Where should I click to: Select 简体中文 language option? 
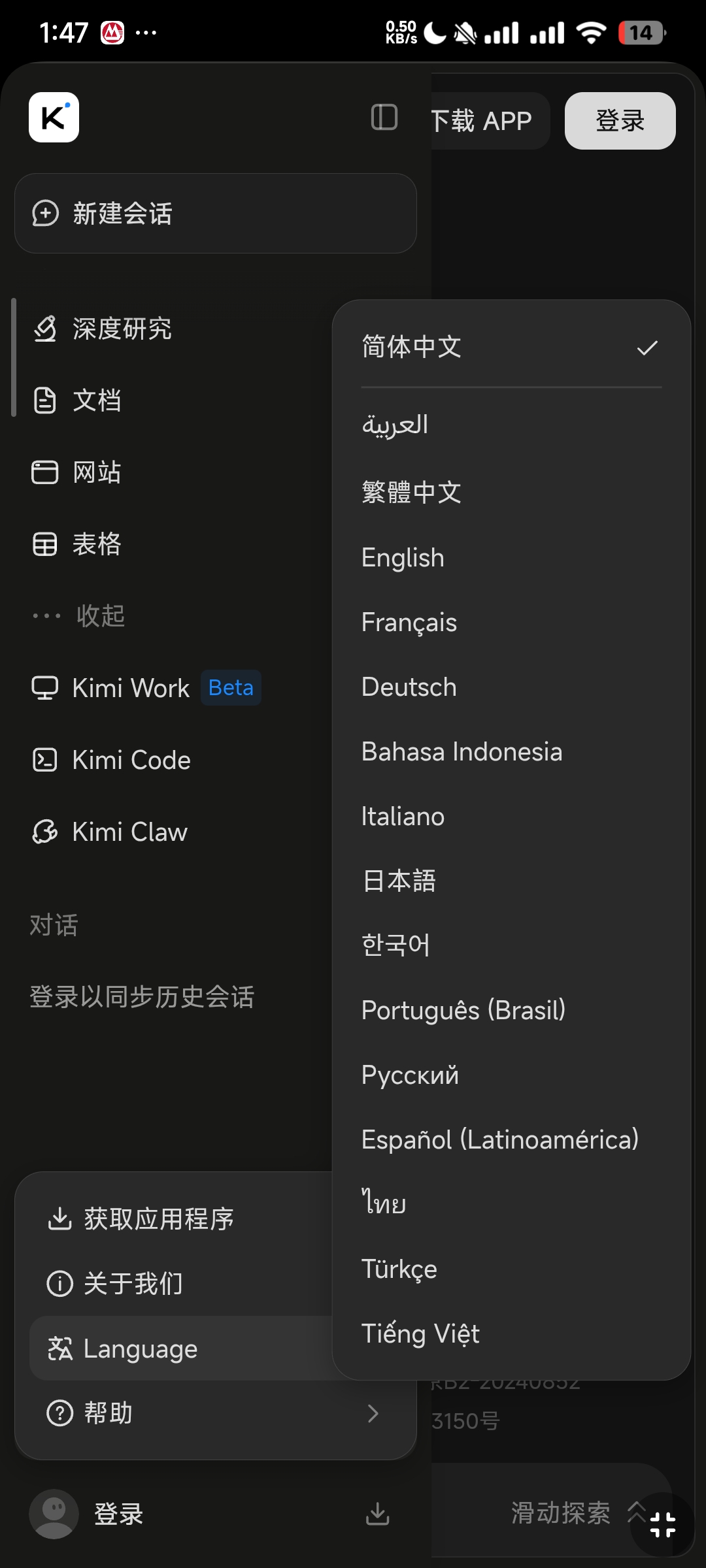511,347
